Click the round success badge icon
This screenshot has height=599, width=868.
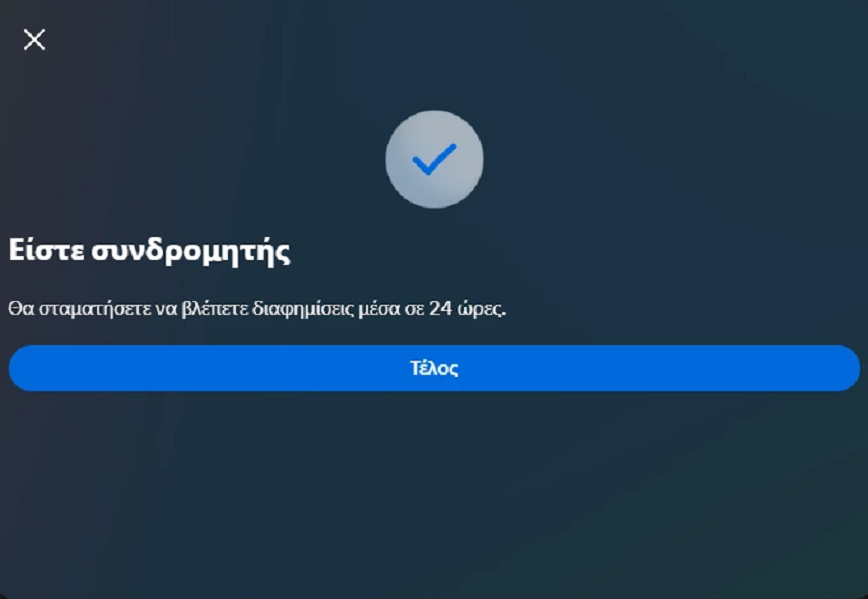[435, 159]
